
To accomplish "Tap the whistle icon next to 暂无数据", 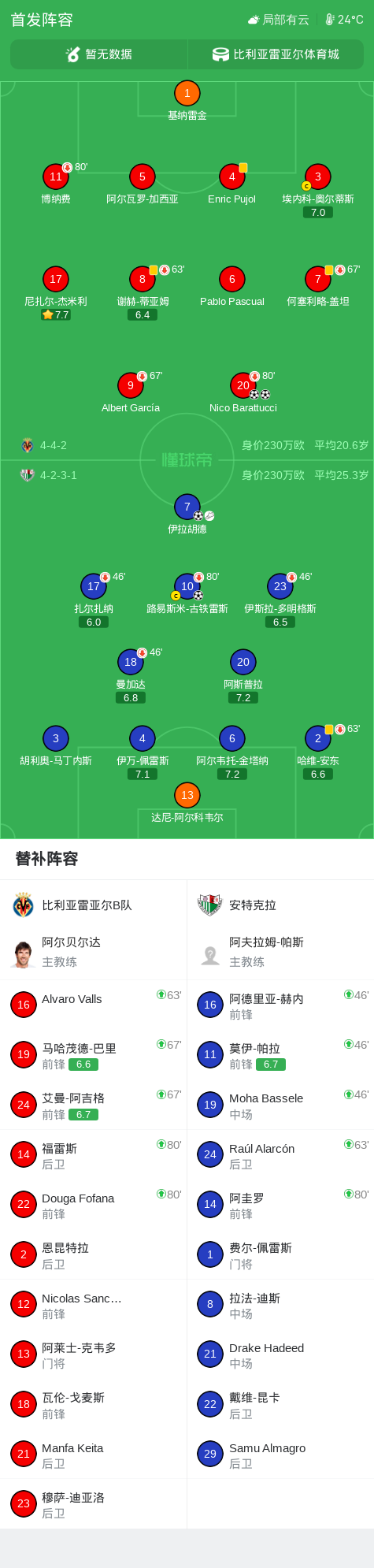I will [x=72, y=54].
